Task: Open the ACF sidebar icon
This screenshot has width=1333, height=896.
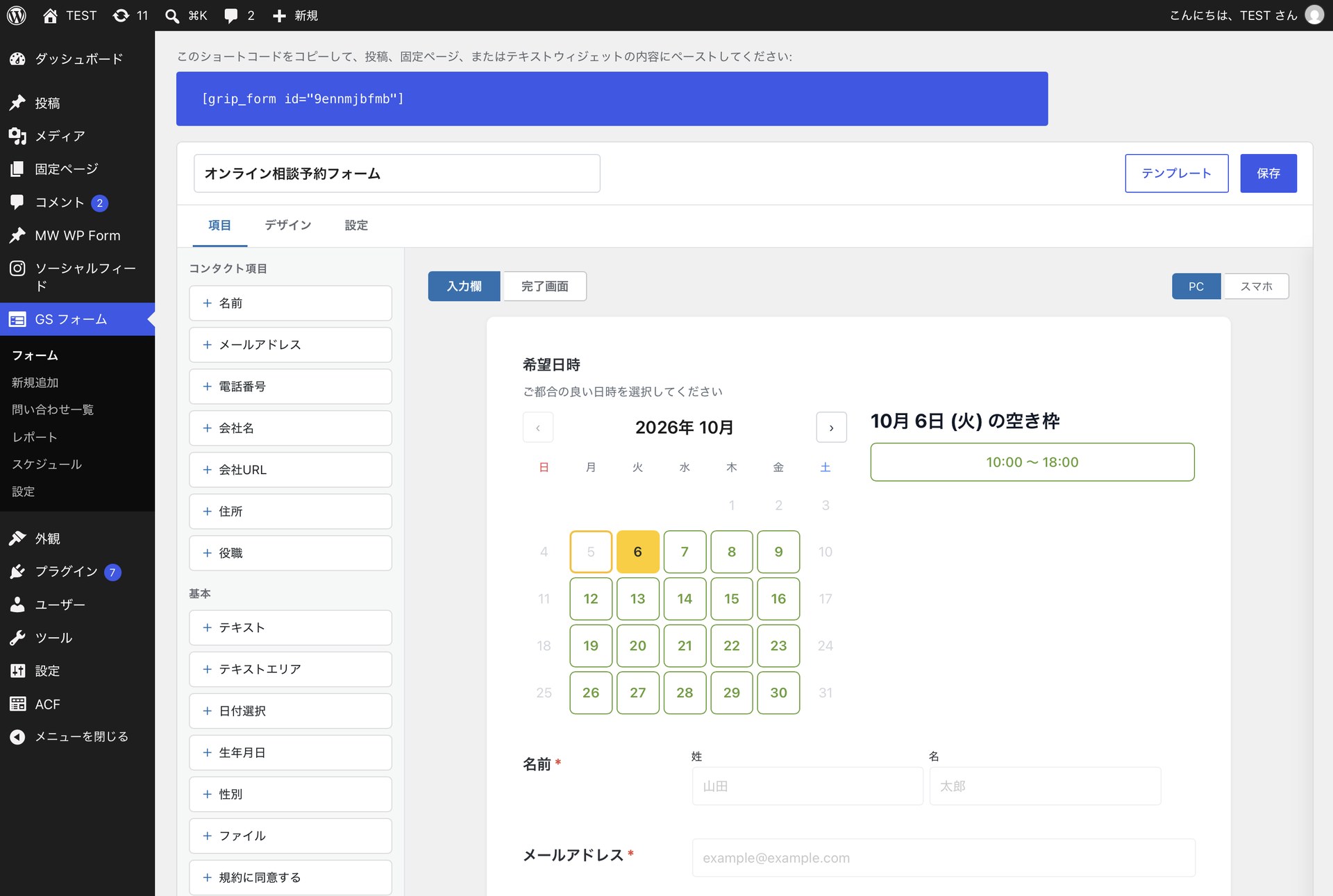Action: 17,704
